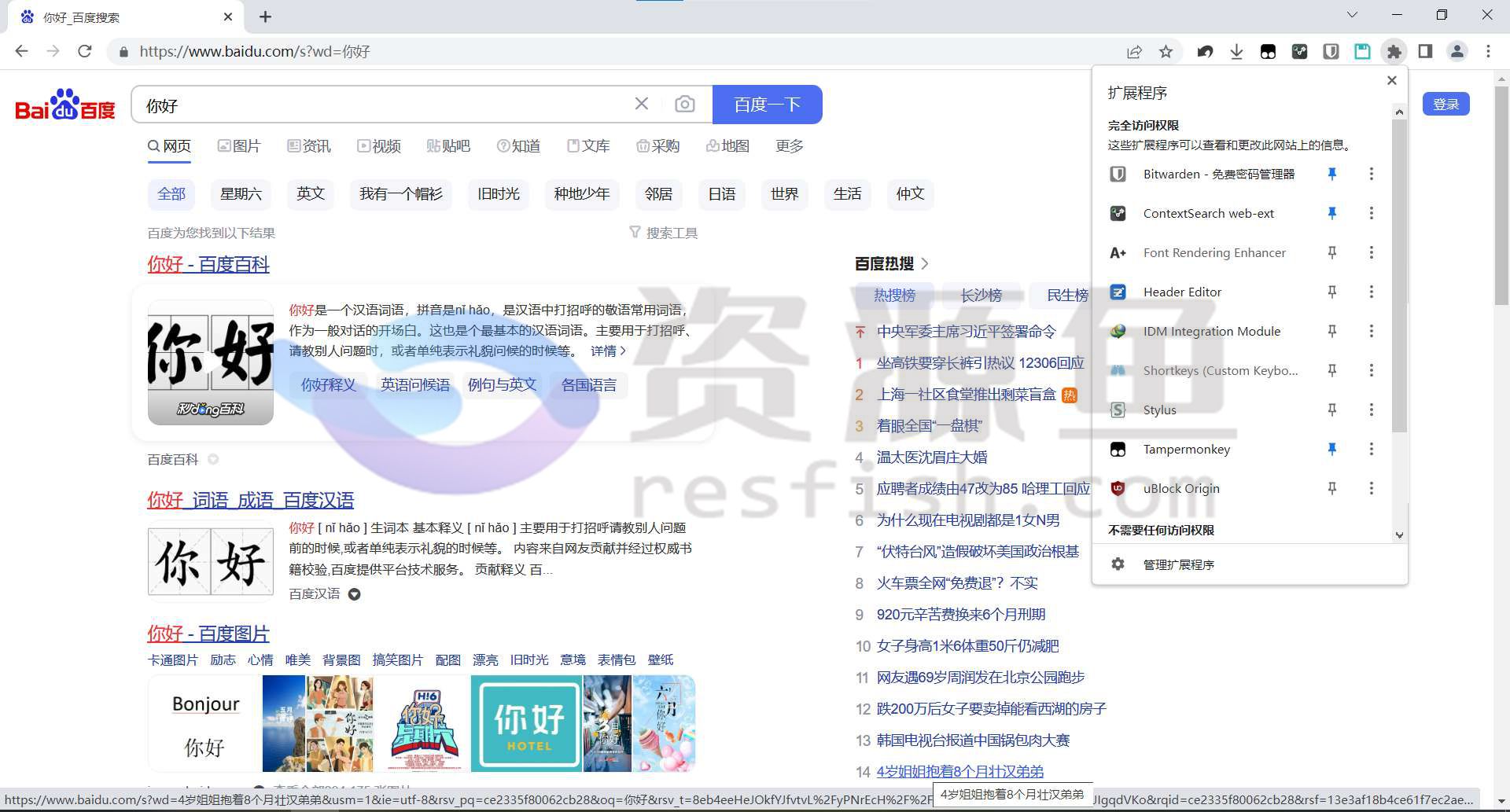Open Stylus from the extensions list
This screenshot has height=812, width=1510.
coord(1159,410)
